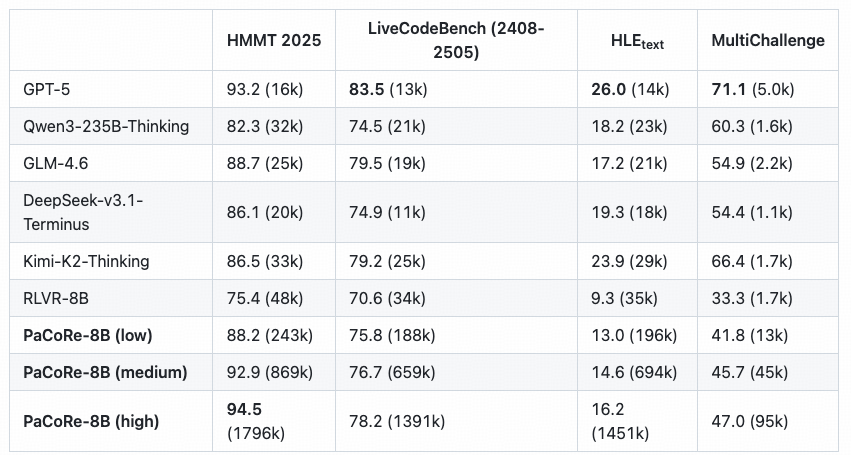Select the 16.2 (1451k) HLE cell
Image resolution: width=851 pixels, height=455 pixels.
pyautogui.click(x=620, y=422)
